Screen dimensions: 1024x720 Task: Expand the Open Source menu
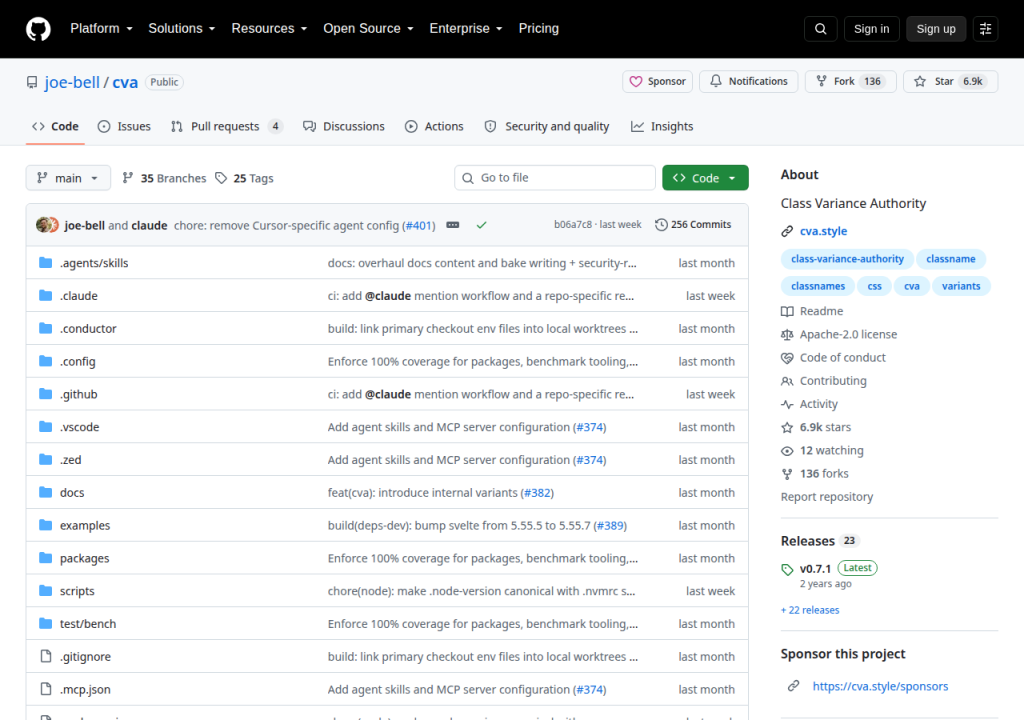point(368,29)
